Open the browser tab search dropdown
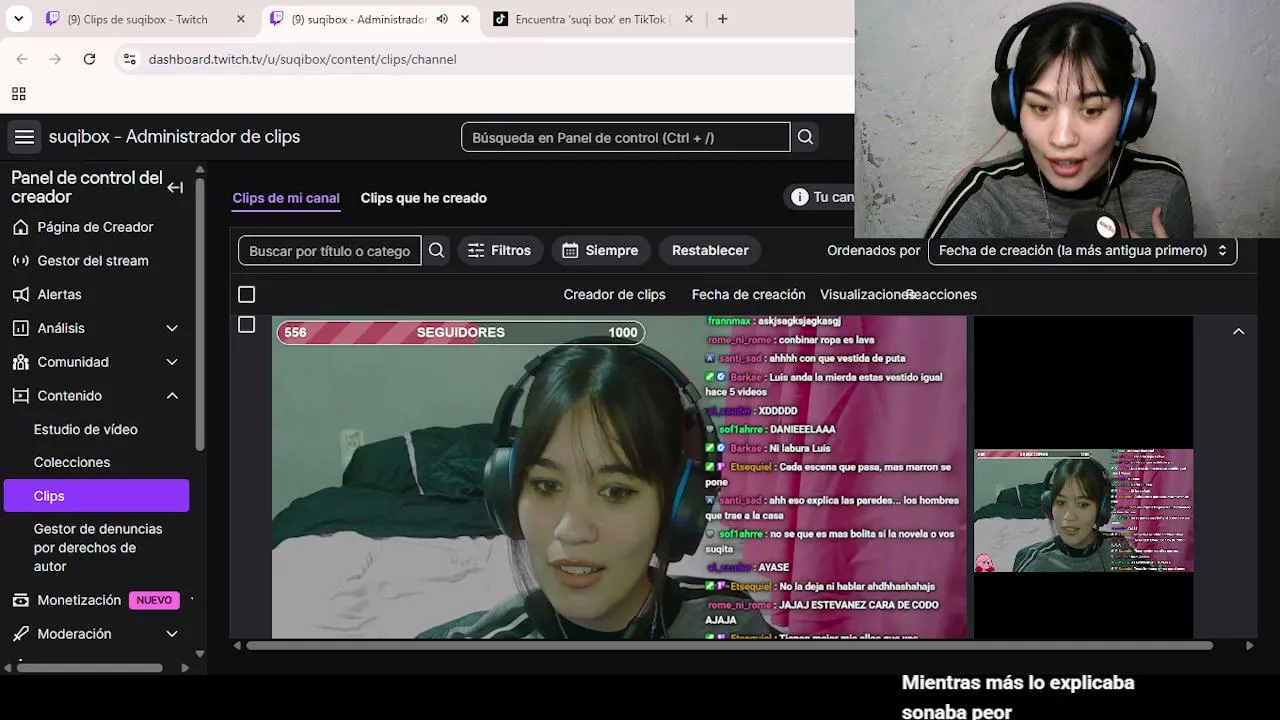The height and width of the screenshot is (720, 1280). tap(19, 19)
